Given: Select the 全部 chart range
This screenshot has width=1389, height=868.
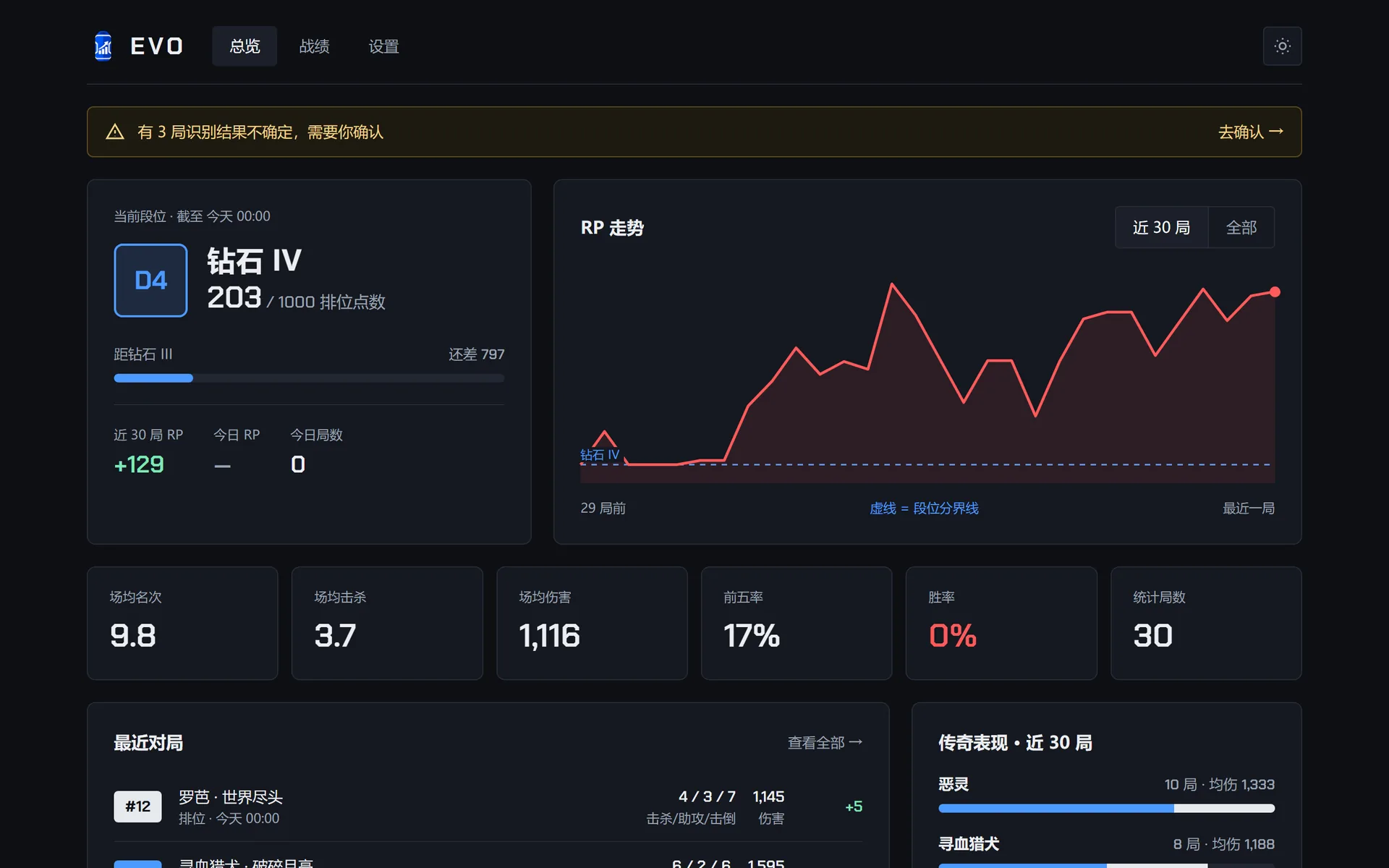Looking at the screenshot, I should (x=1241, y=228).
